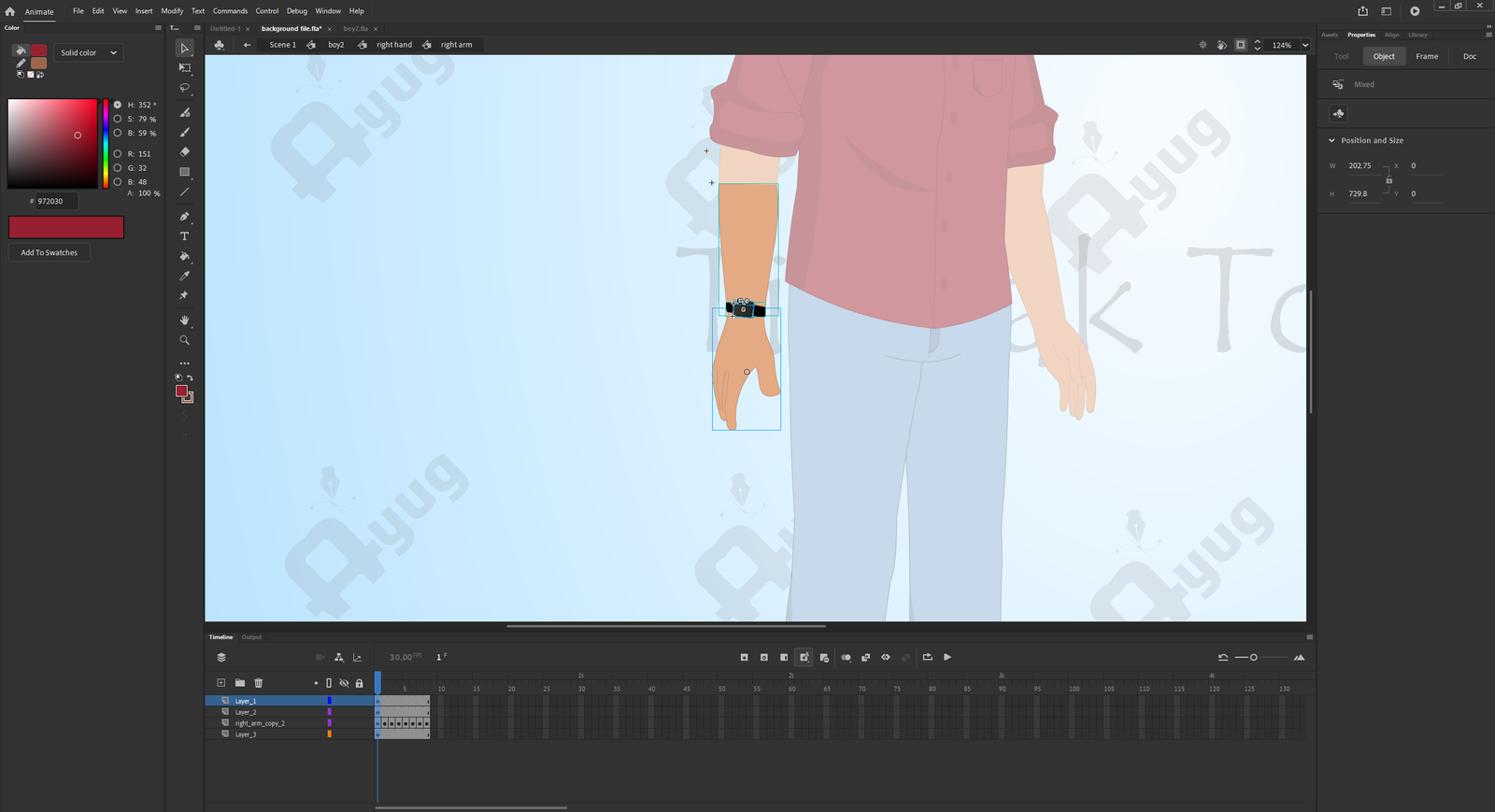The height and width of the screenshot is (812, 1495).
Task: Open the Modify menu
Action: pos(172,11)
